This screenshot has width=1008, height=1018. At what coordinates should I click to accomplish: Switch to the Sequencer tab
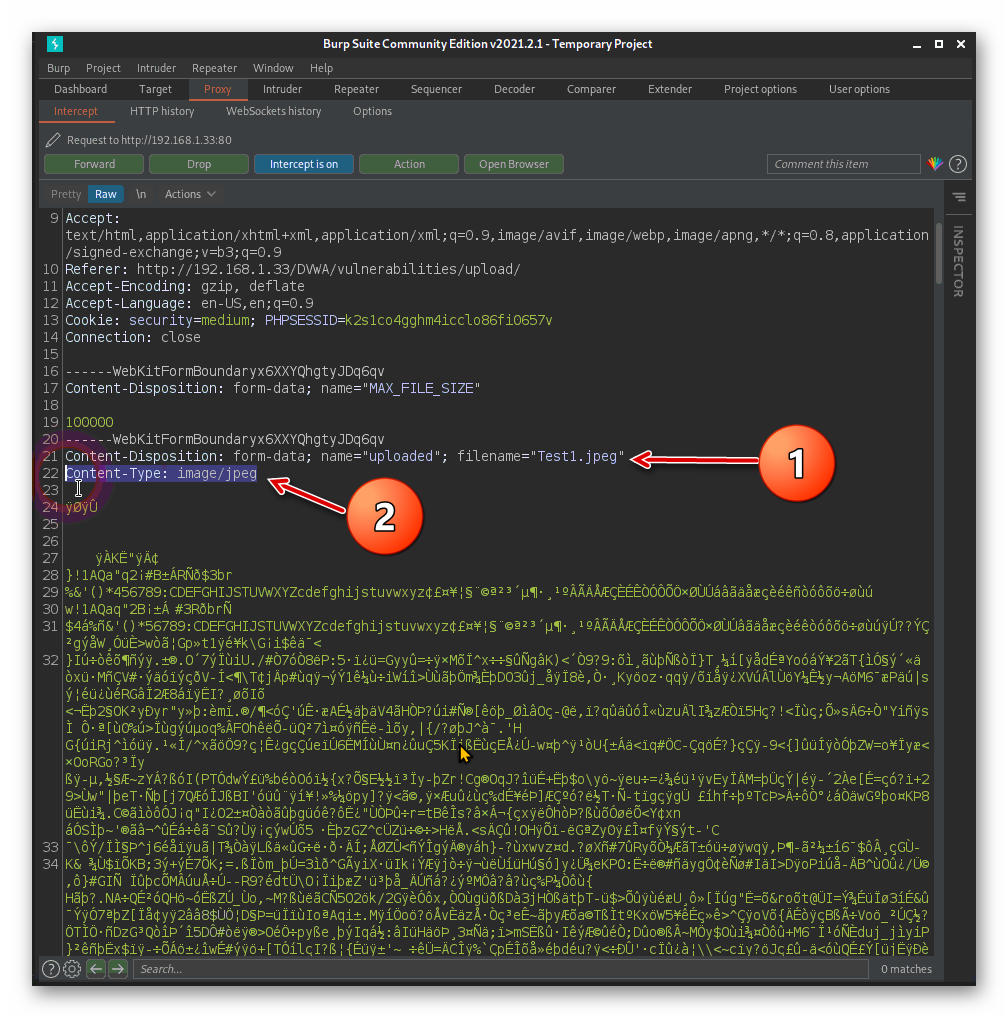(x=436, y=90)
